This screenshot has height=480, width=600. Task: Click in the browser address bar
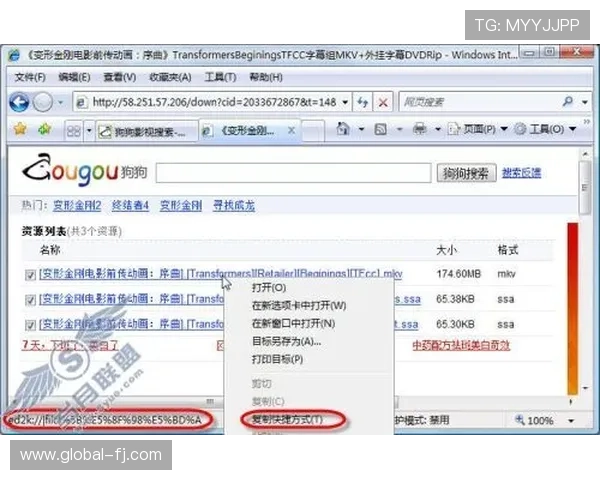coord(214,102)
